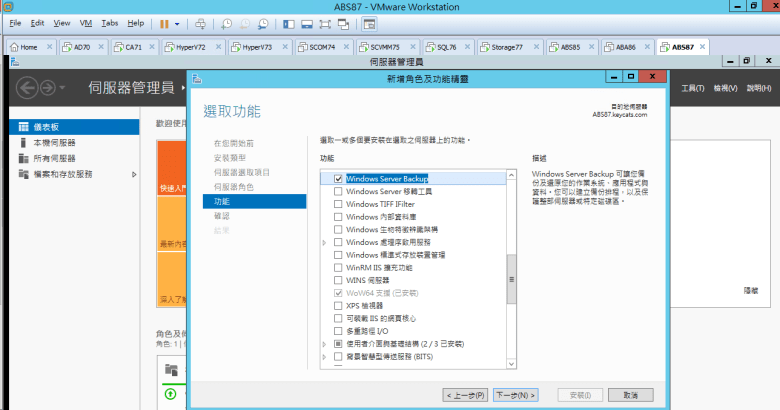The width and height of the screenshot is (780, 410).
Task: Click the 本機伺服器 local server icon
Action: click(x=23, y=143)
